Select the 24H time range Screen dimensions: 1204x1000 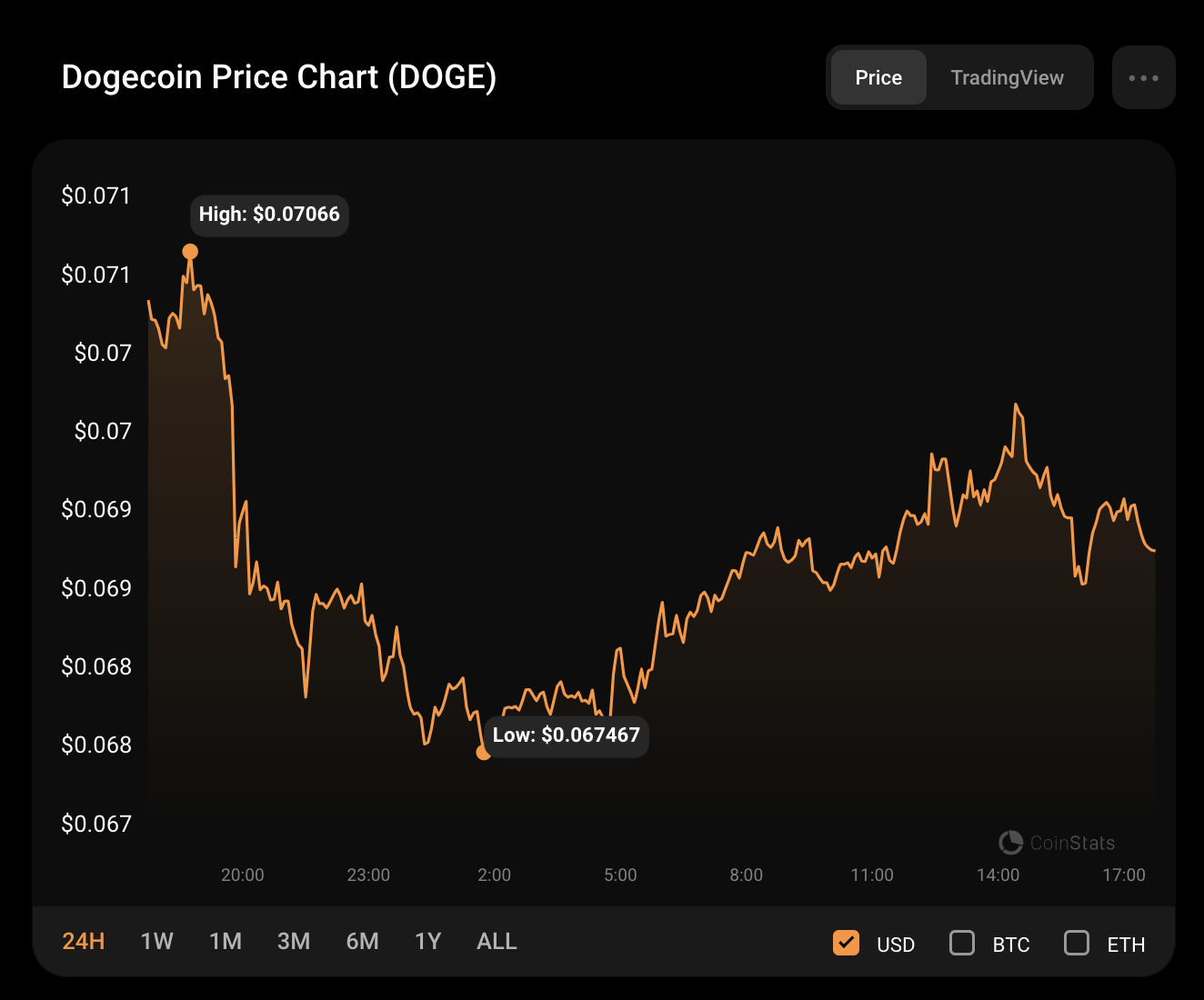pyautogui.click(x=84, y=942)
